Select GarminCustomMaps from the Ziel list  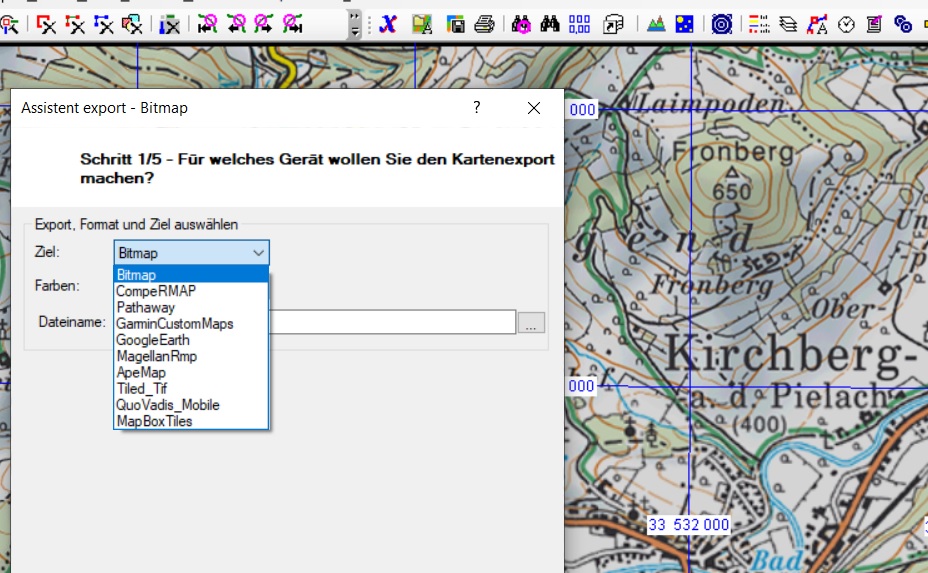(x=174, y=324)
